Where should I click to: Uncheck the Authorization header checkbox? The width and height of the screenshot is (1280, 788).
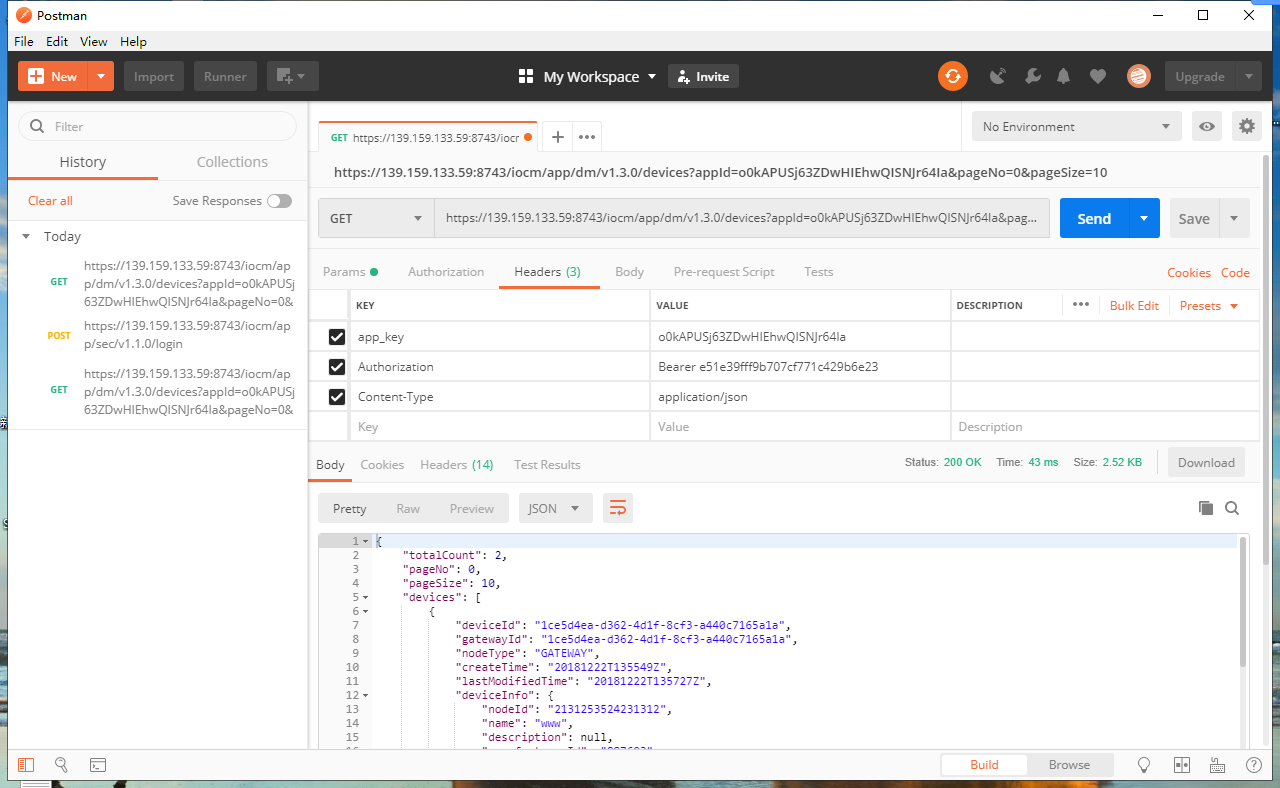[337, 367]
